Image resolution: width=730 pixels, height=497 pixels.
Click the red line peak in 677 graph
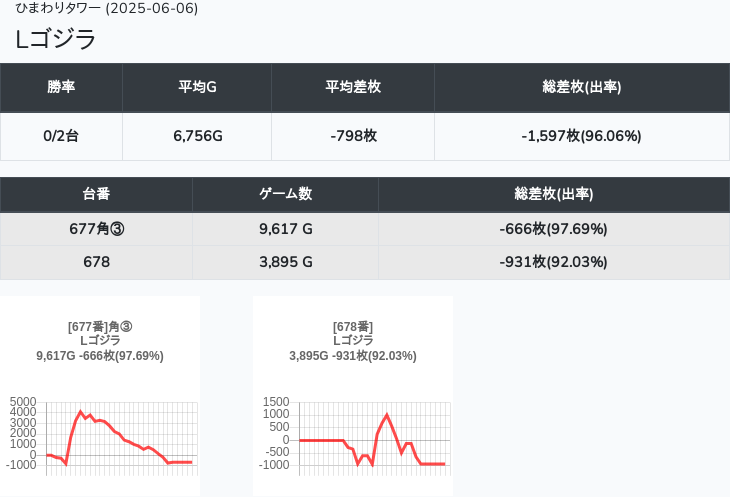click(81, 411)
